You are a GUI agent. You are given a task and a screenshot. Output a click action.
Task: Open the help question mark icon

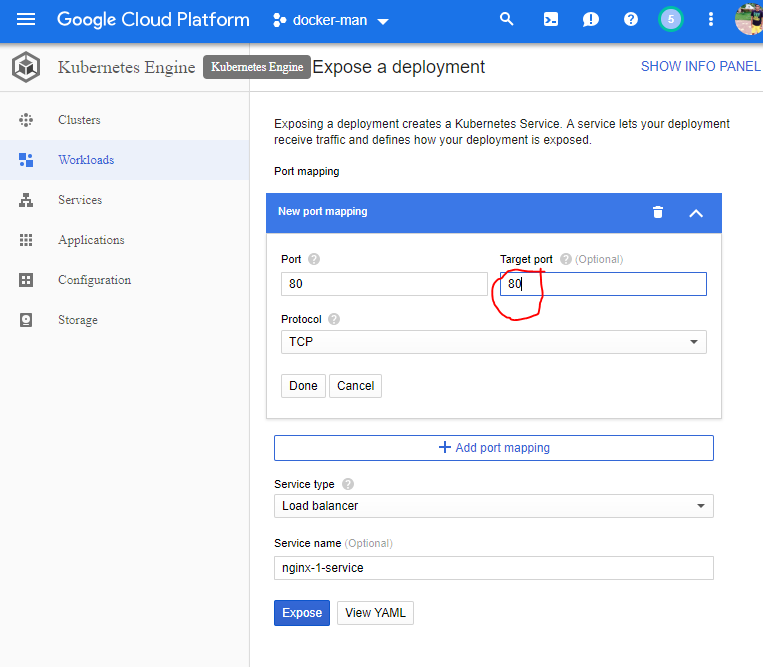pyautogui.click(x=630, y=19)
